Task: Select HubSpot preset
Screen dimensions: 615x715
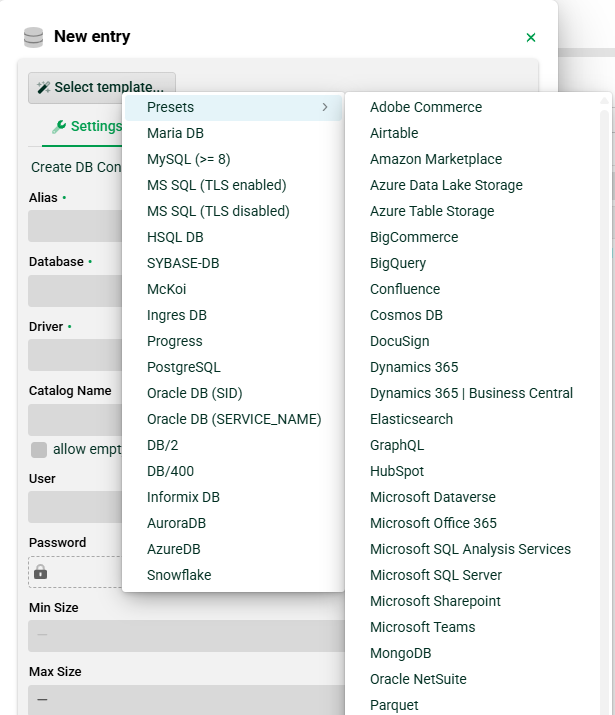Action: [x=473, y=471]
